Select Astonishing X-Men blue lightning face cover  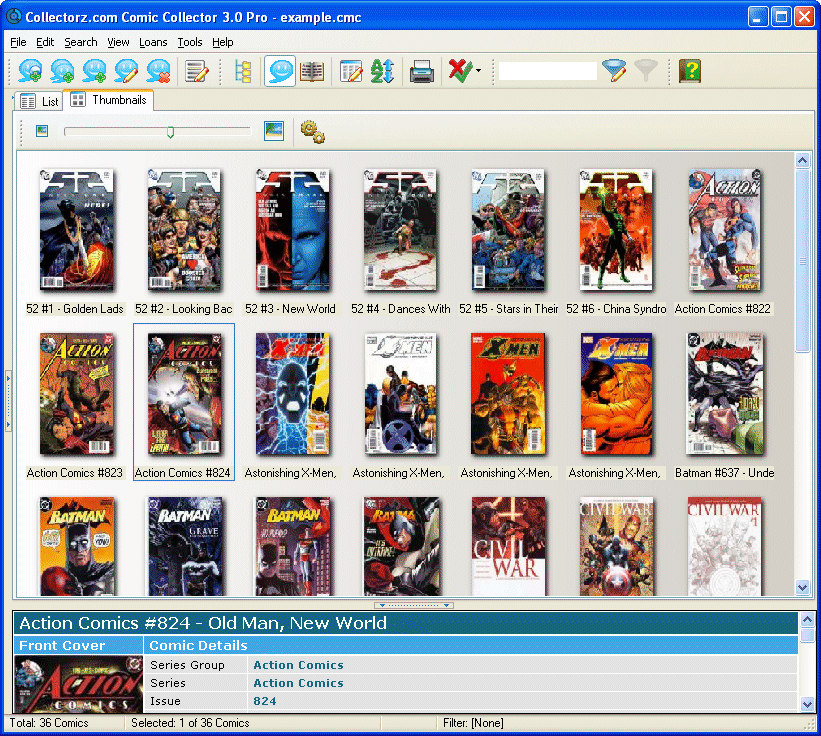(292, 394)
